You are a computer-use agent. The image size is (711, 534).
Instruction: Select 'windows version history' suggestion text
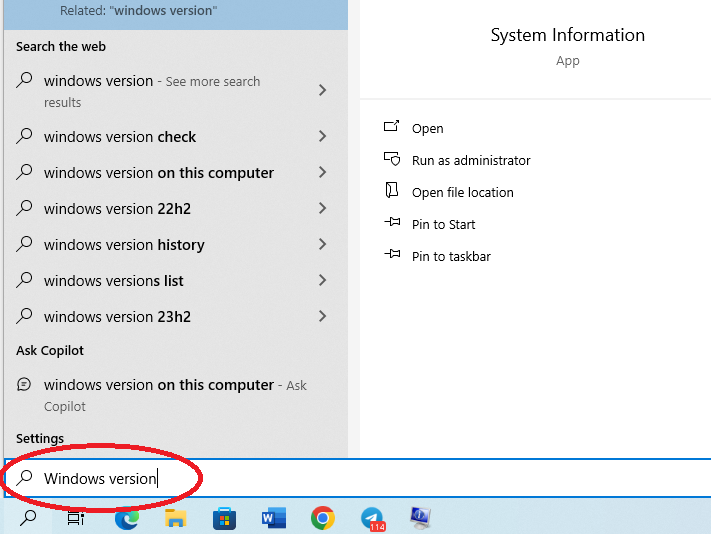[x=124, y=245]
